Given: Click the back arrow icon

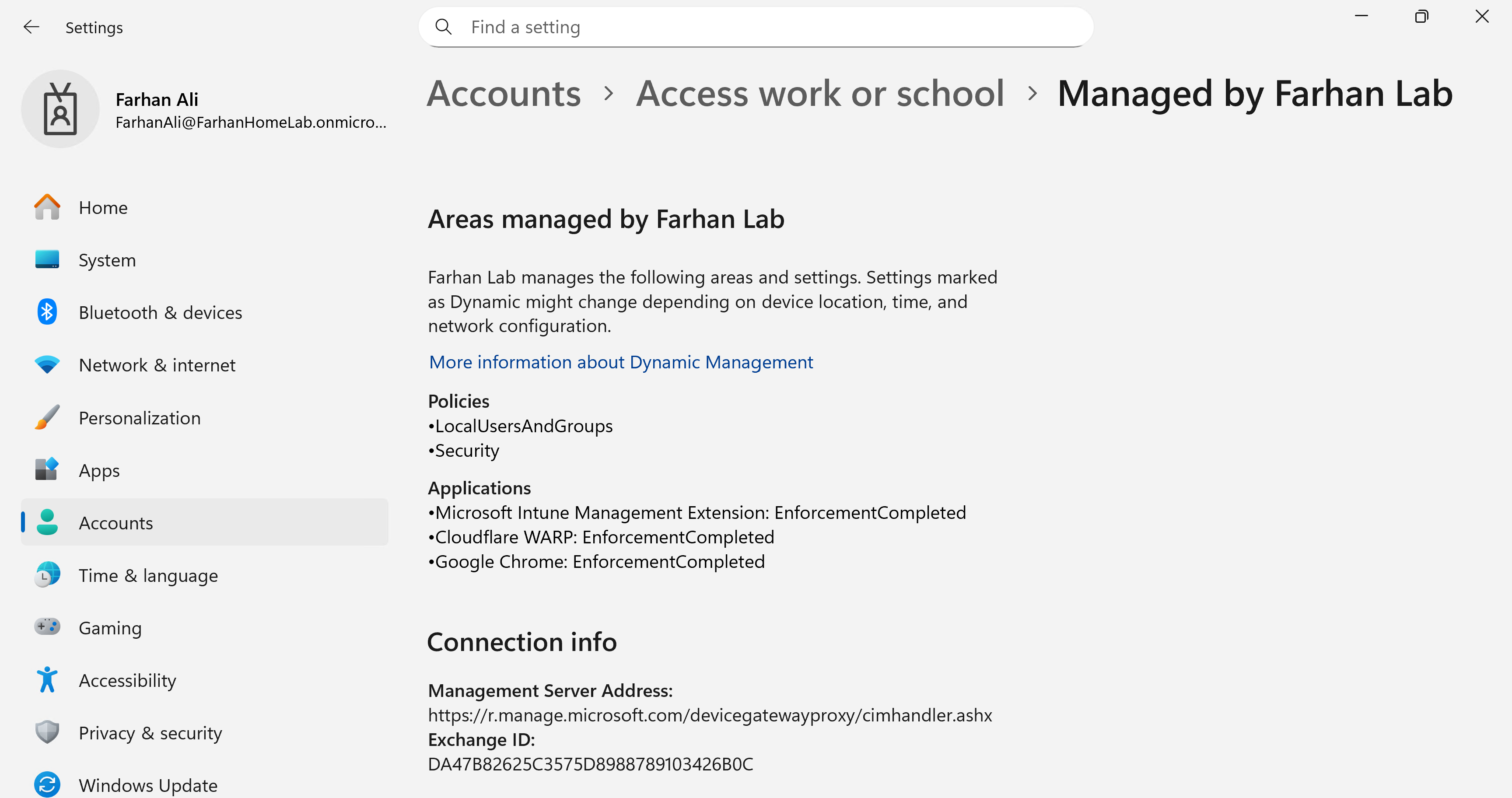Looking at the screenshot, I should point(31,27).
